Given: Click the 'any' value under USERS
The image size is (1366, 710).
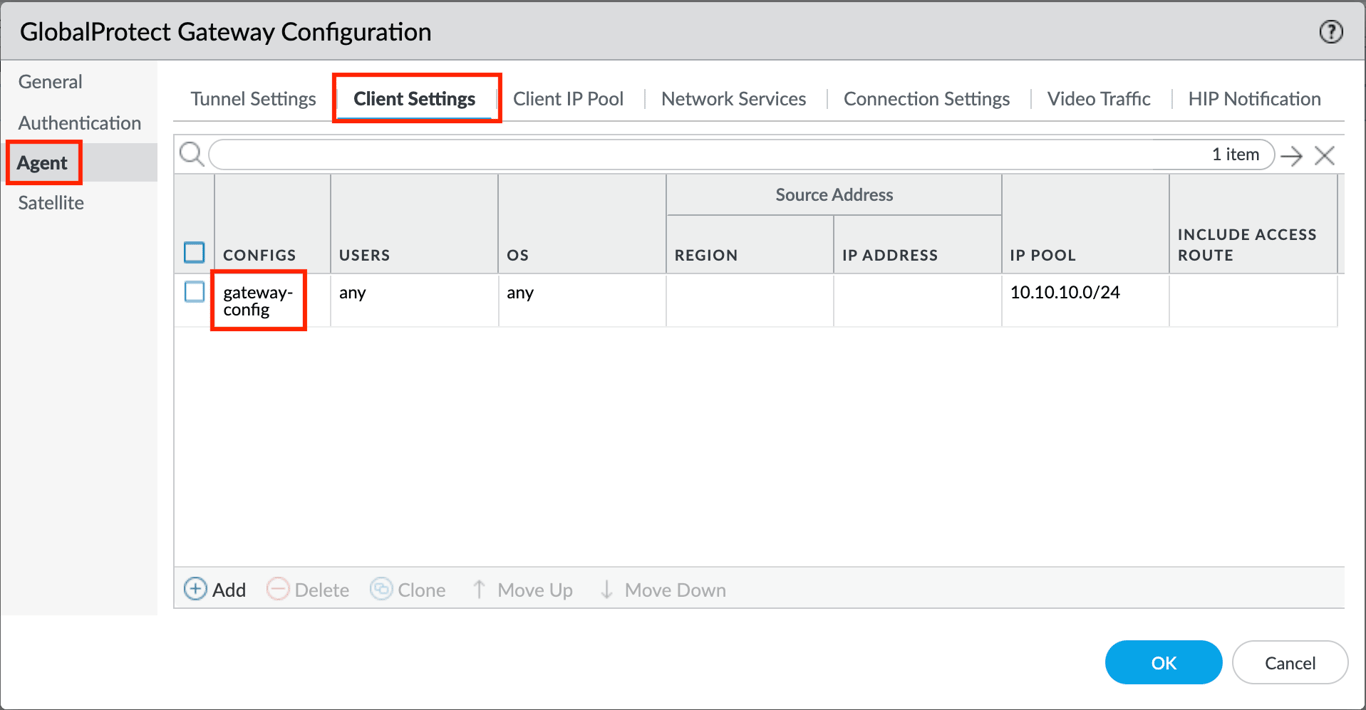Looking at the screenshot, I should 353,293.
